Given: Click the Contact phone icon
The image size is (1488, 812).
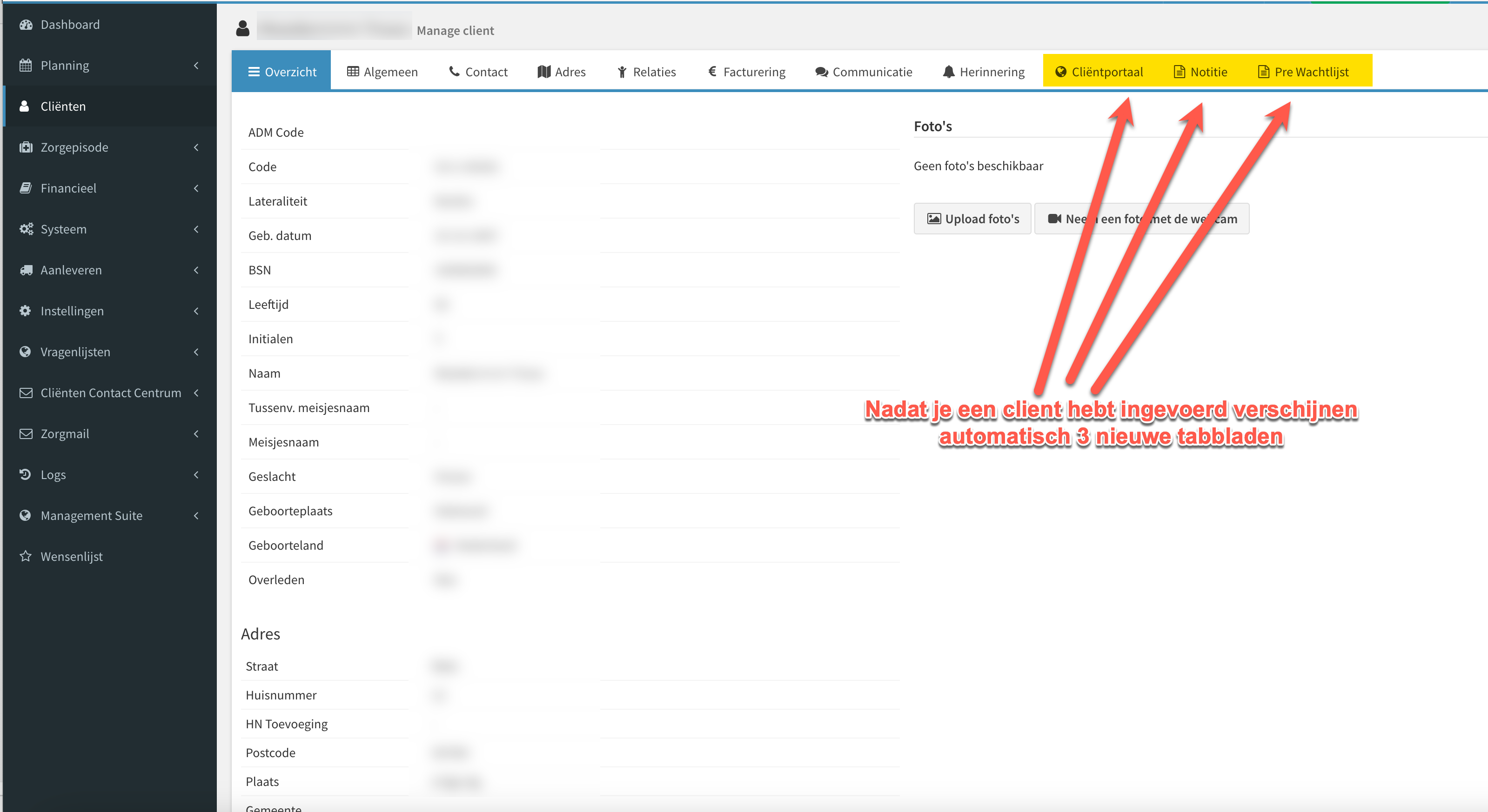Looking at the screenshot, I should [x=455, y=71].
